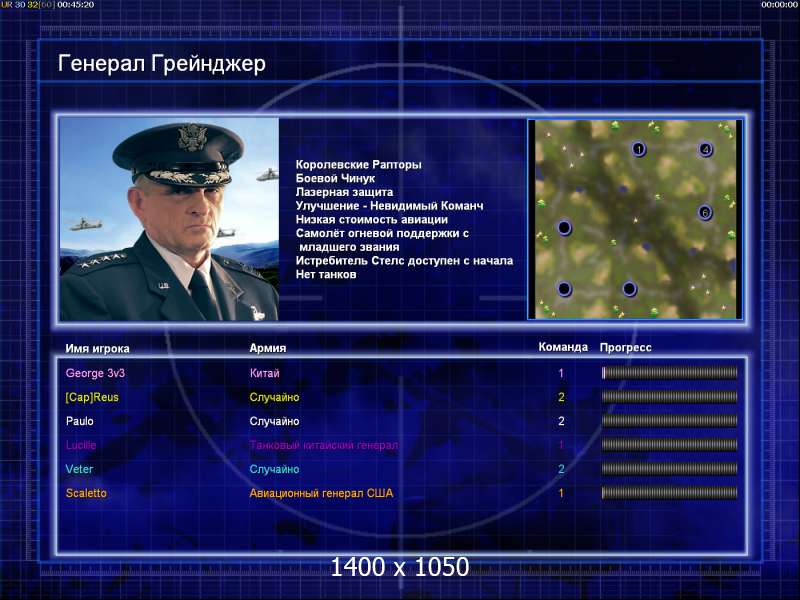Select start position 6 on the minimap
The height and width of the screenshot is (600, 800).
(x=705, y=212)
